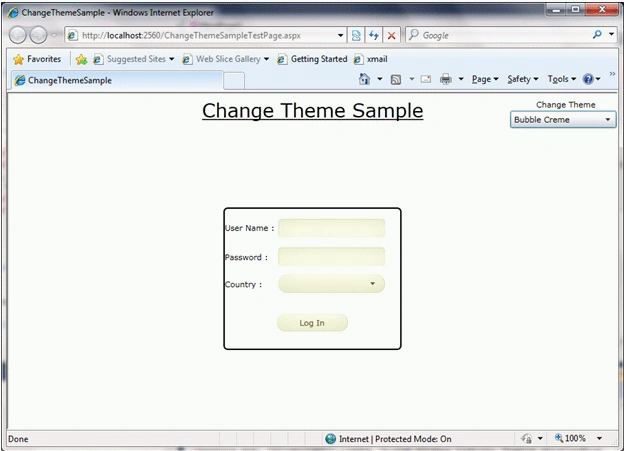Click the Done status text
The height and width of the screenshot is (451, 624).
coord(18,439)
